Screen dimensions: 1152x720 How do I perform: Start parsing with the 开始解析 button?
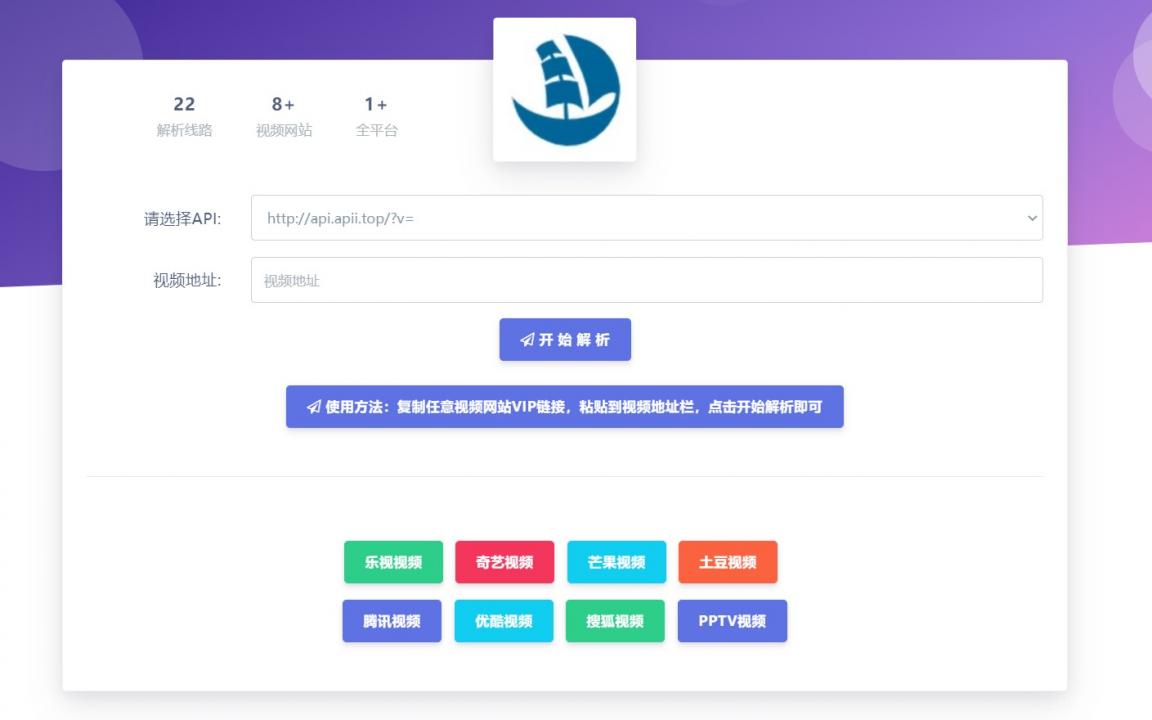coord(565,339)
